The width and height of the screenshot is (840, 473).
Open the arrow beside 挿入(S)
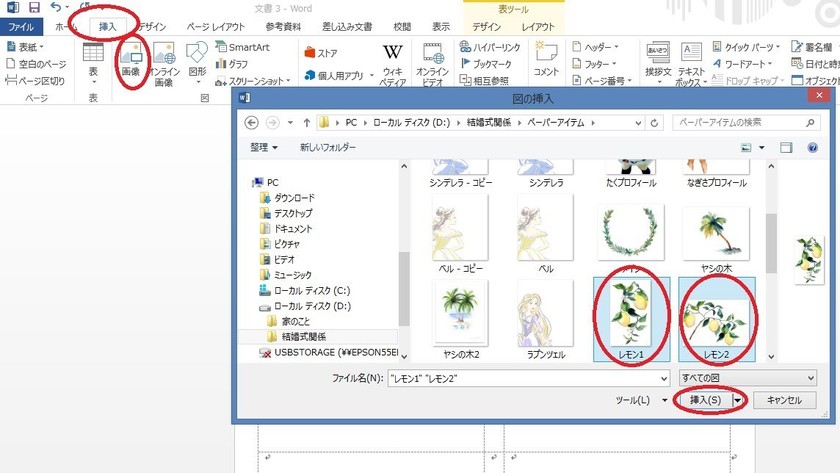[738, 400]
